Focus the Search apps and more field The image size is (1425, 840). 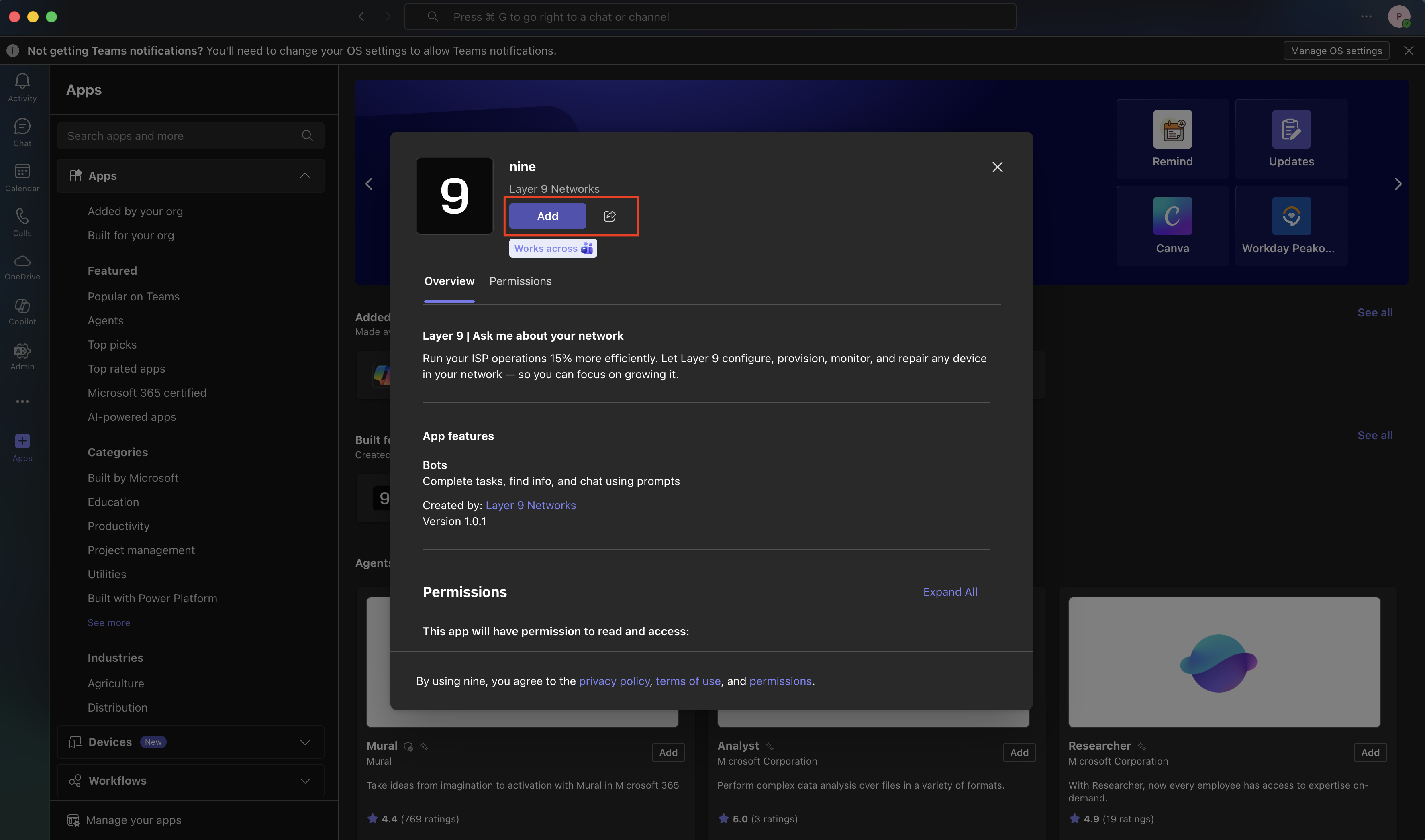(190, 136)
